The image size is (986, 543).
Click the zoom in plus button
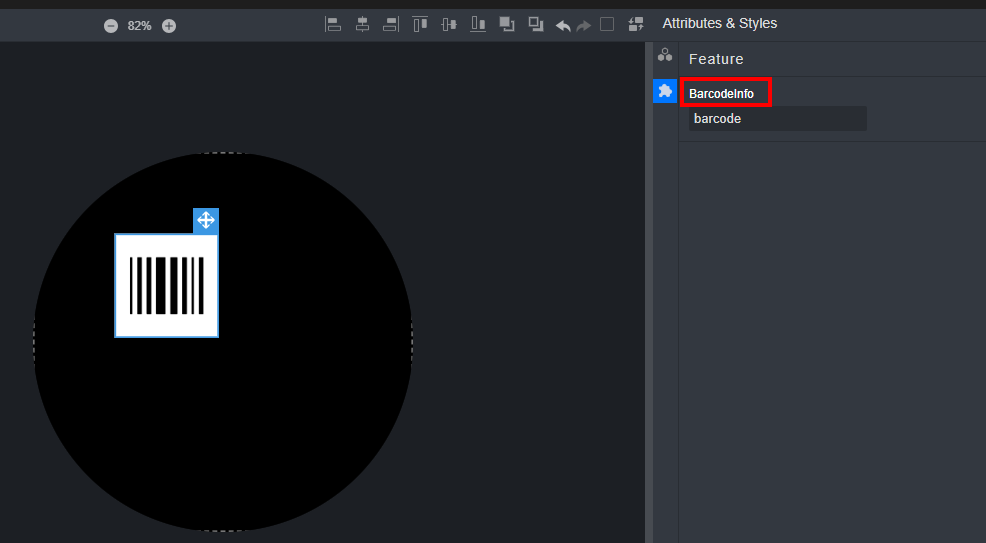click(x=169, y=26)
